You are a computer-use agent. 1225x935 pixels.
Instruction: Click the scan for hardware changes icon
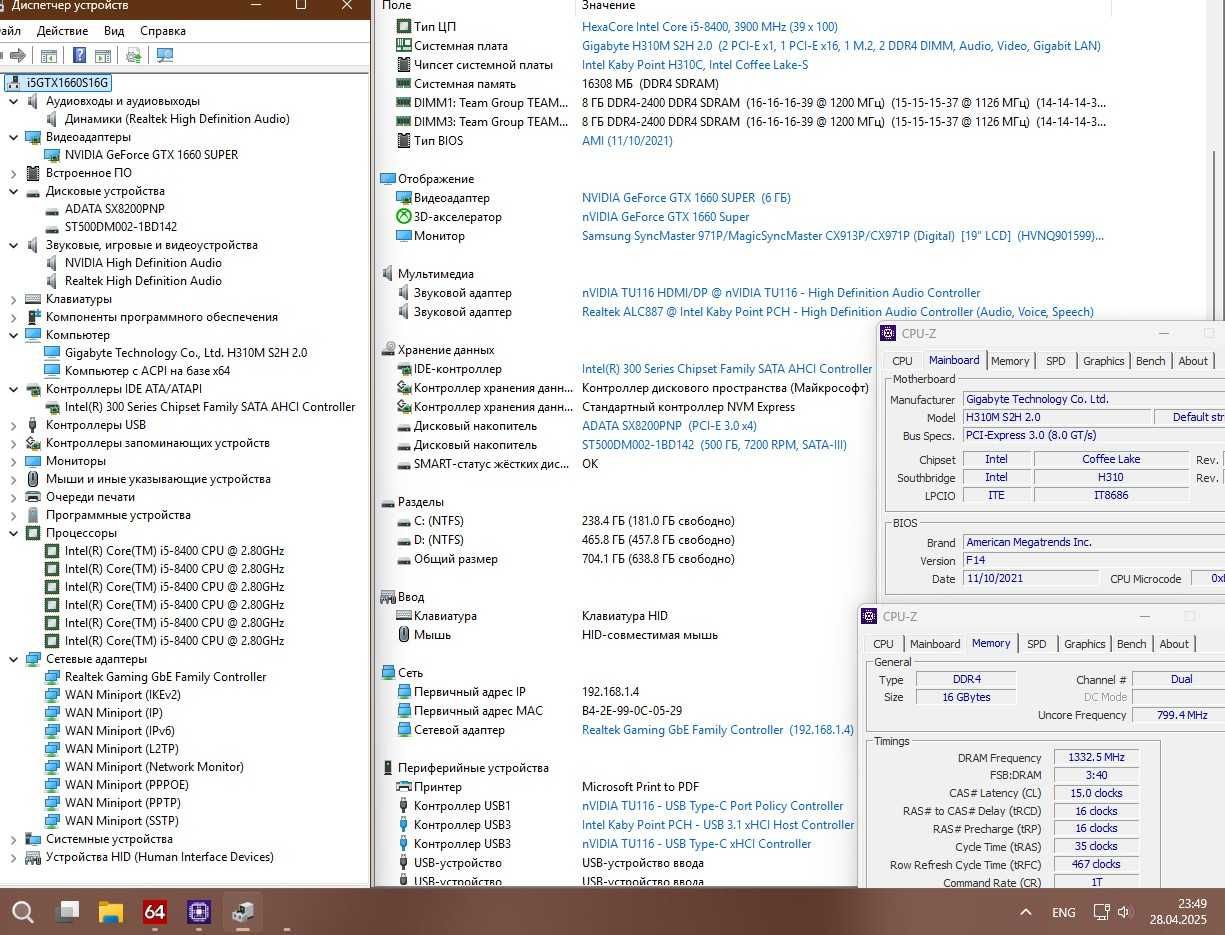click(x=134, y=55)
